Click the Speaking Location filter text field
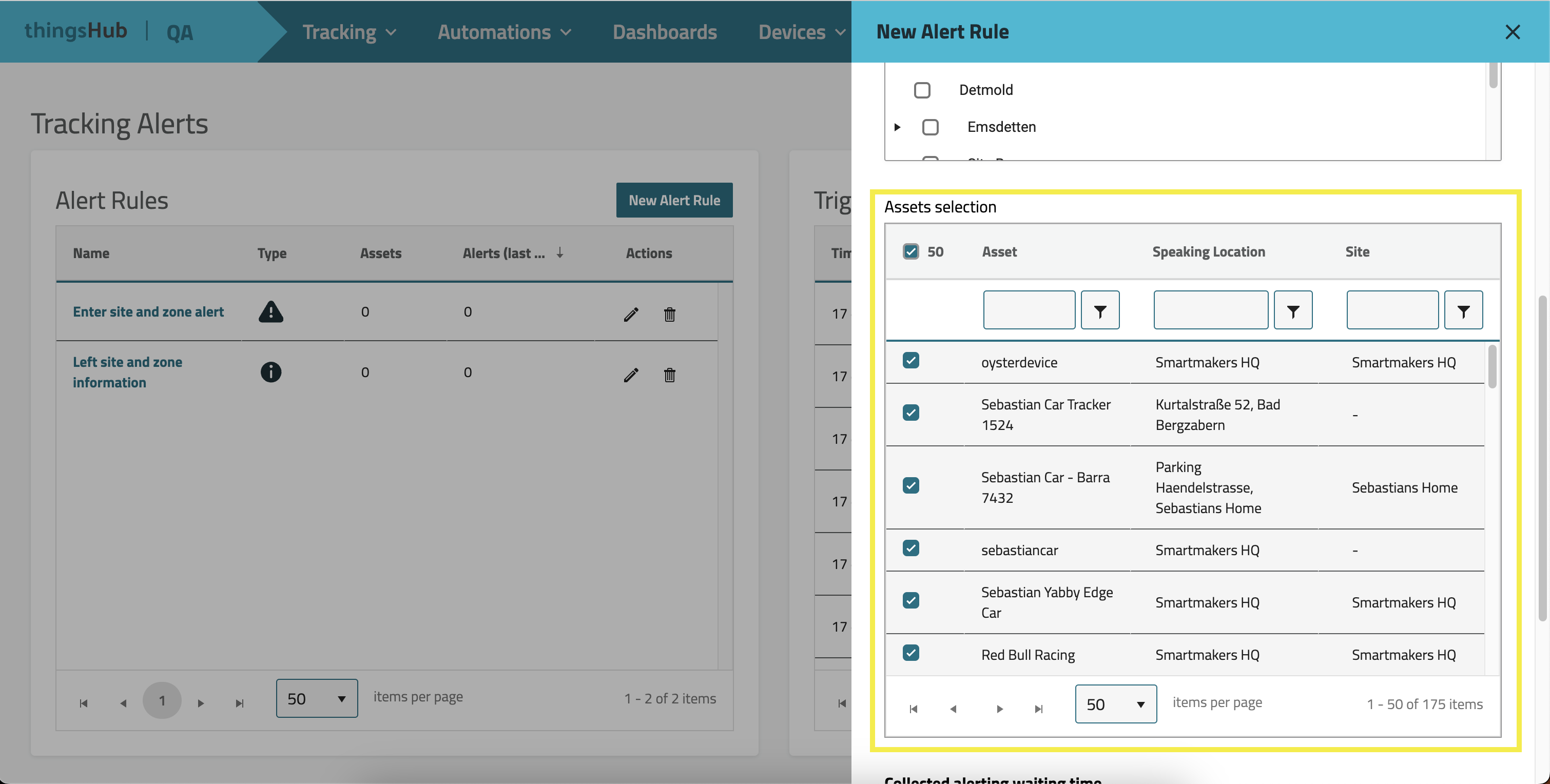 (x=1210, y=310)
